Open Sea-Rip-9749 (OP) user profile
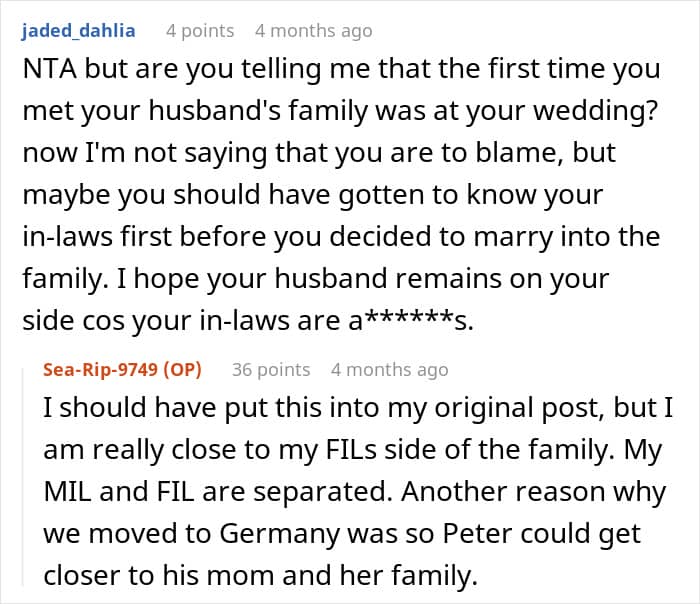This screenshot has width=700, height=604. click(122, 370)
